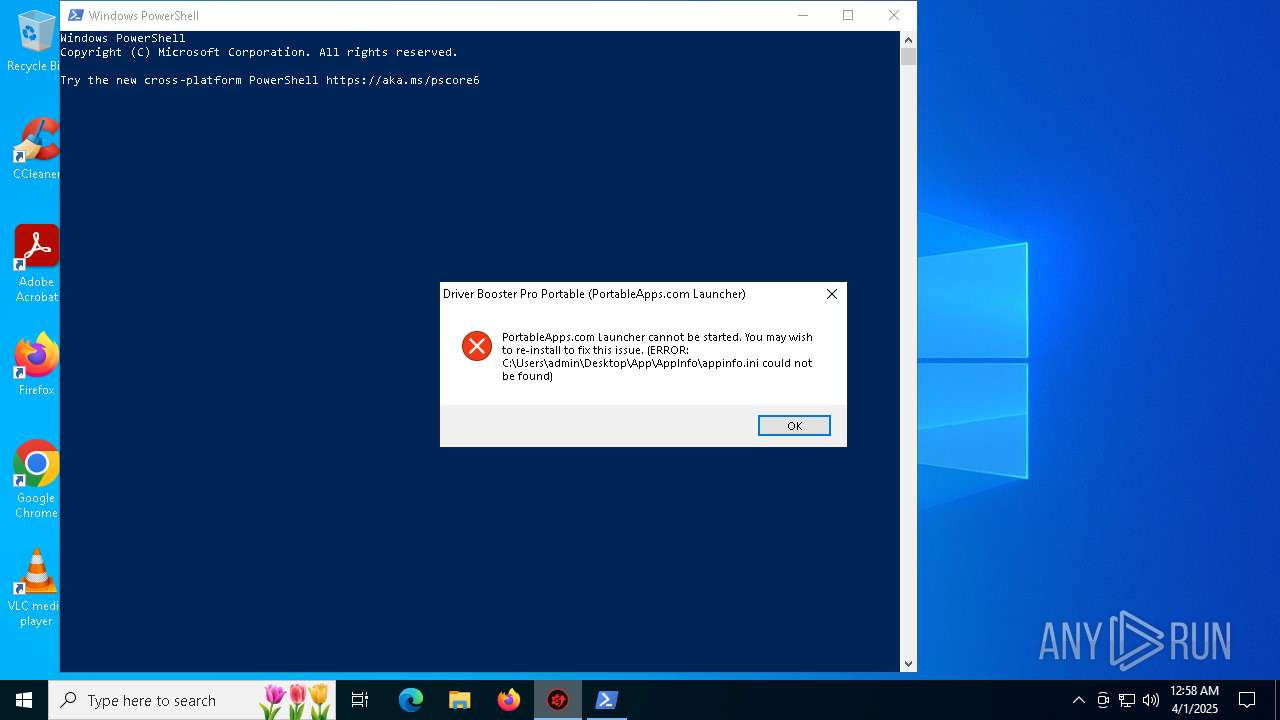Open File Explorer from the taskbar

tap(459, 700)
